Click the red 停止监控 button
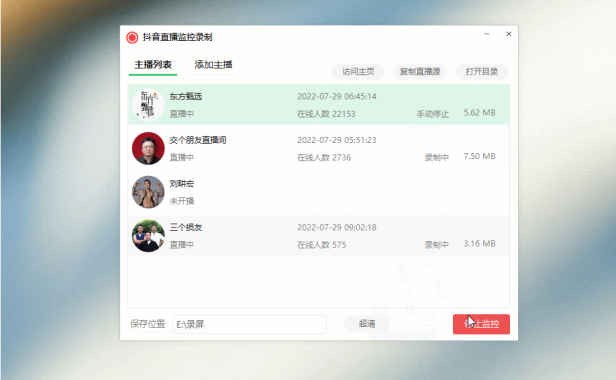The width and height of the screenshot is (616, 380). [481, 324]
